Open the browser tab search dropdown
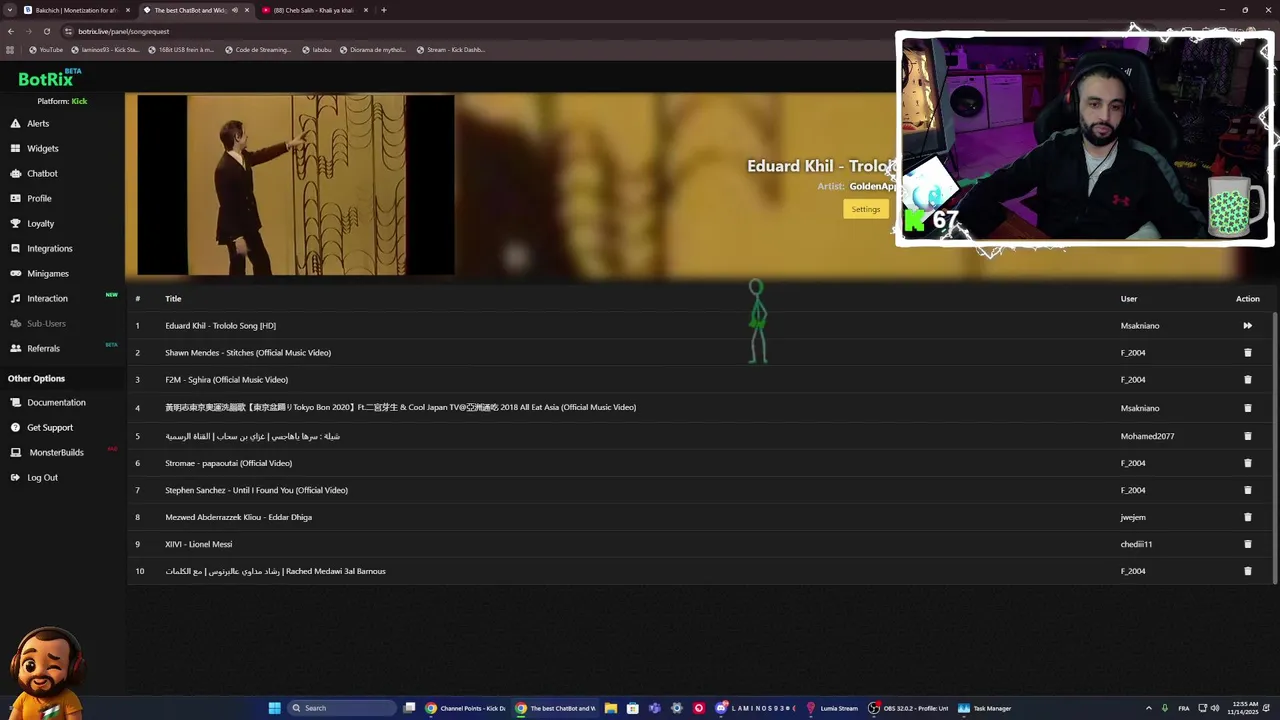The width and height of the screenshot is (1280, 720). [x=9, y=10]
